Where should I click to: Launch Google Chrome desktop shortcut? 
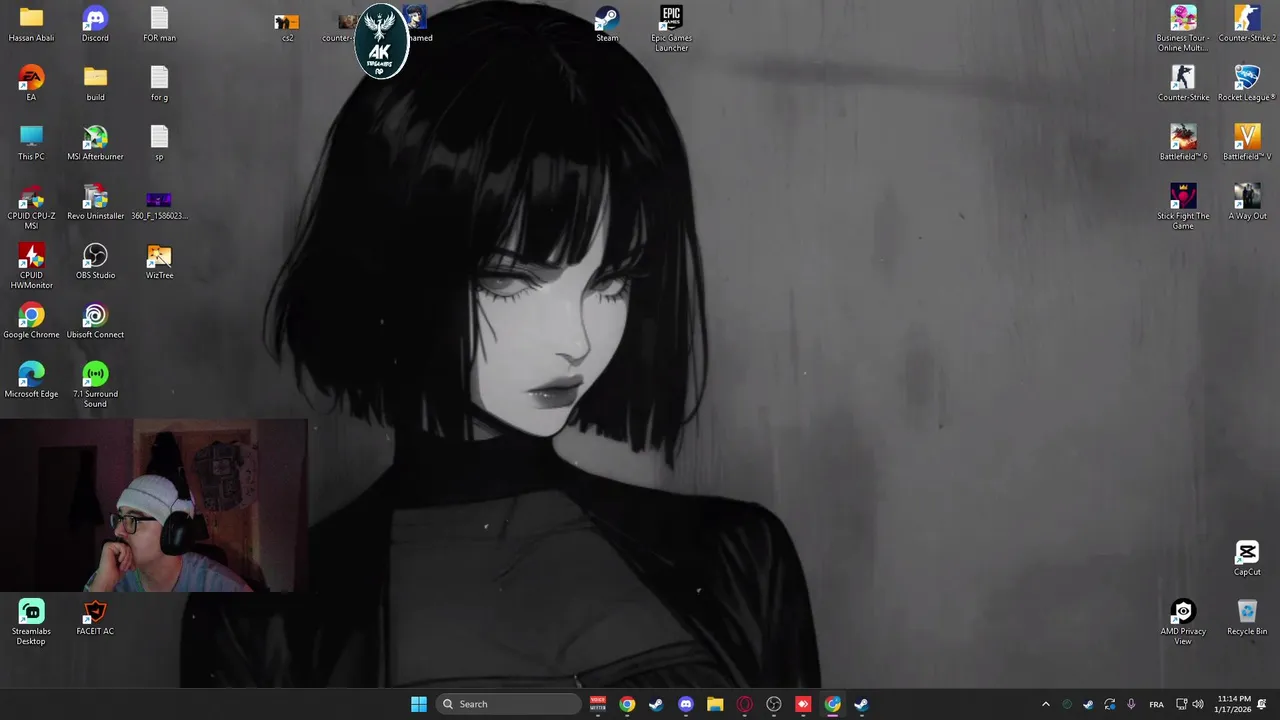31,321
